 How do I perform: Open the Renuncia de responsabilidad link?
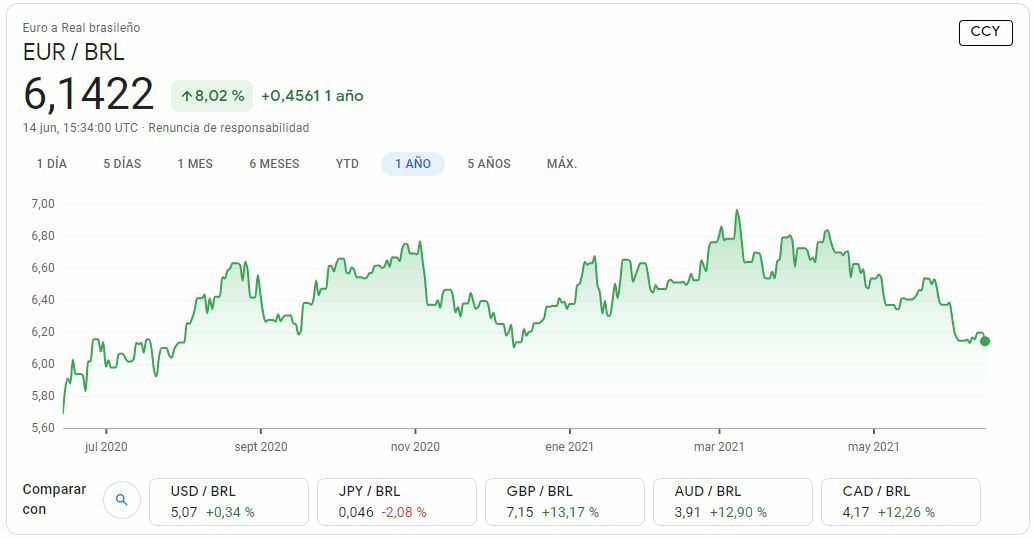(229, 128)
